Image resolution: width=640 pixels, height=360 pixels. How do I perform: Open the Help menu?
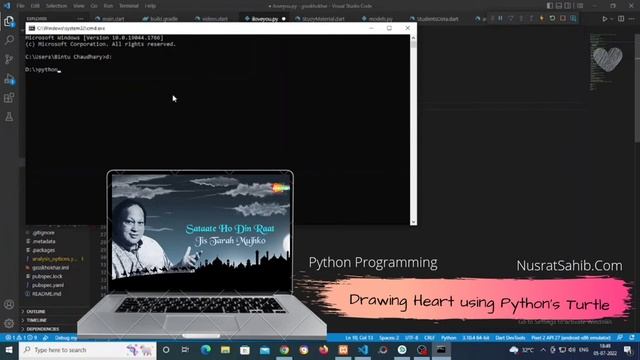coord(150,6)
